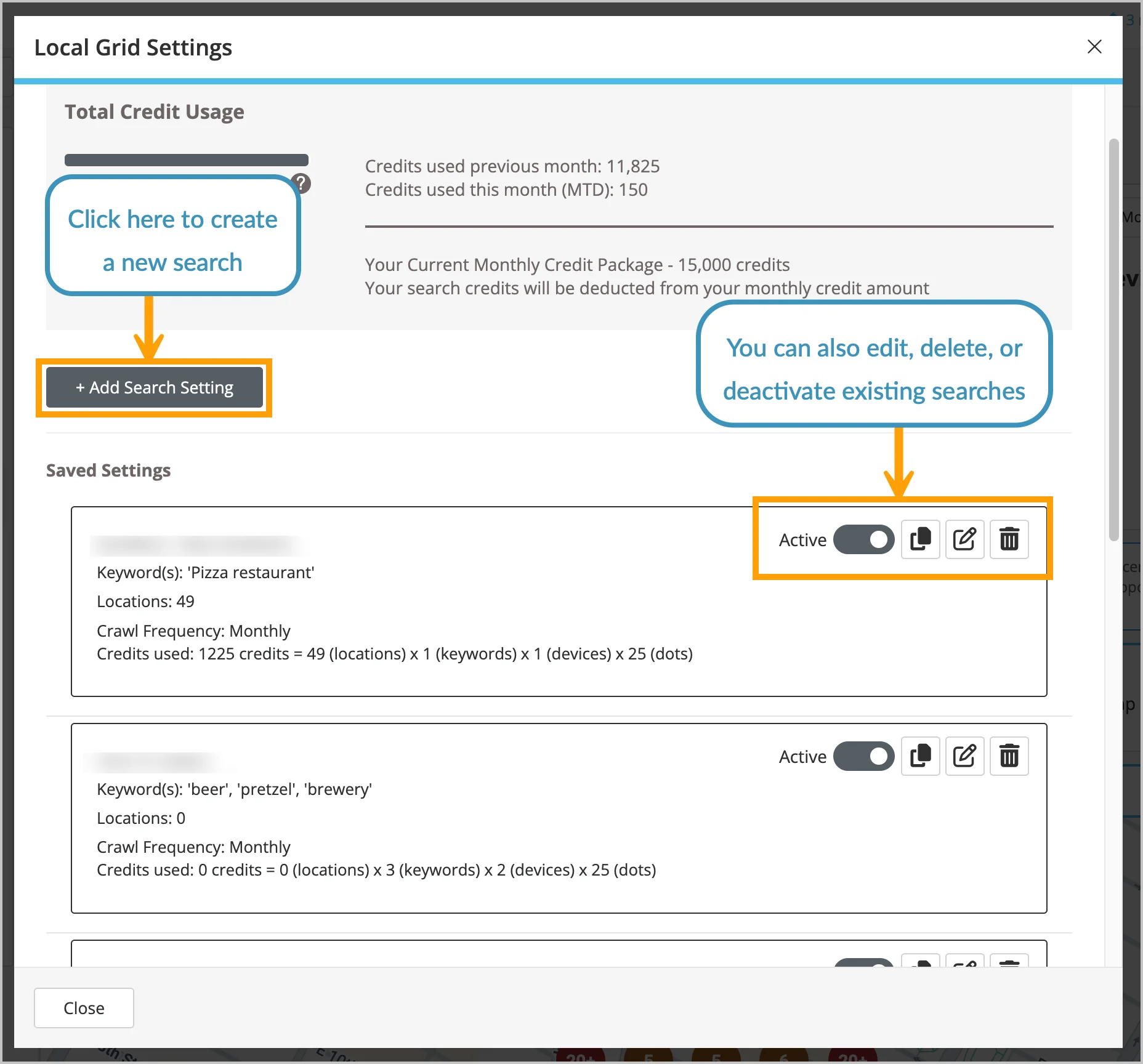This screenshot has width=1143, height=1064.
Task: Click 'Credits used: 0 credits' calculation line
Action: (x=376, y=870)
